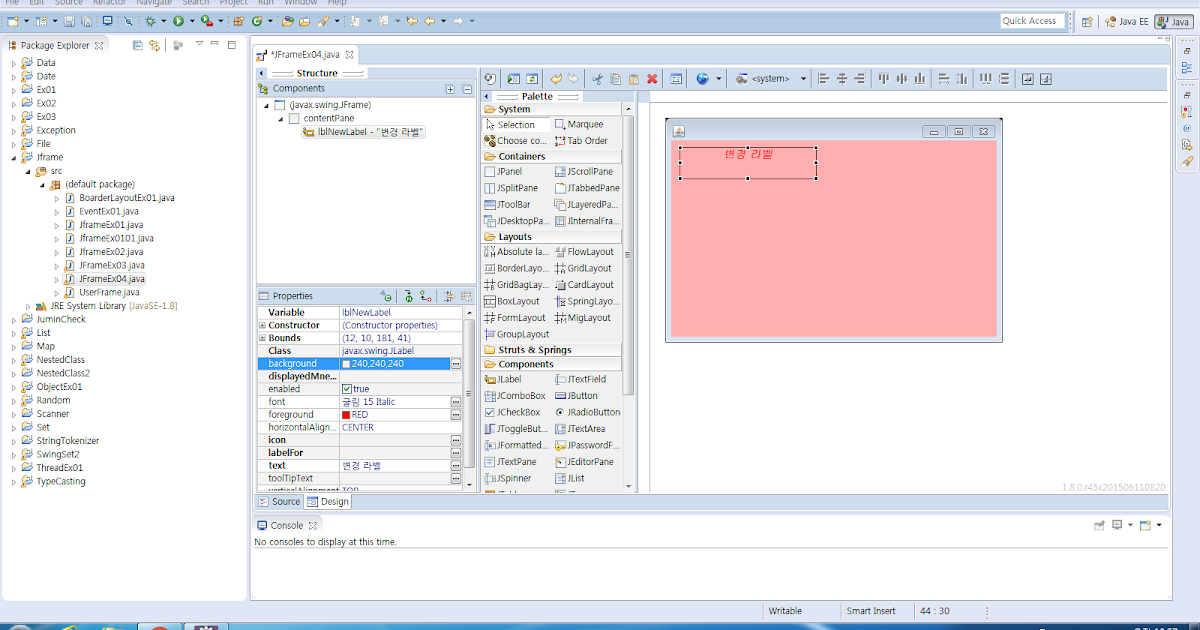Open the Window menu
Viewport: 1200px width, 630px height.
(x=301, y=3)
